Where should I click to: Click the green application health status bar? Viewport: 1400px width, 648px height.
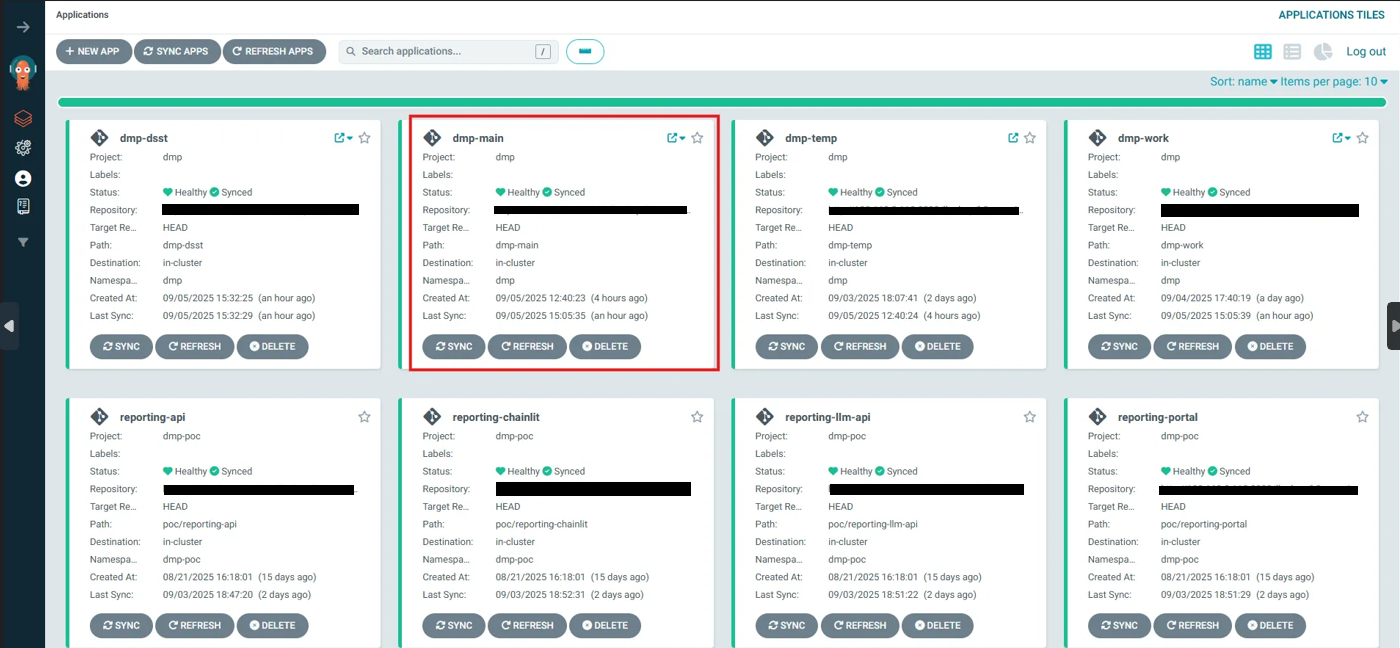[721, 102]
